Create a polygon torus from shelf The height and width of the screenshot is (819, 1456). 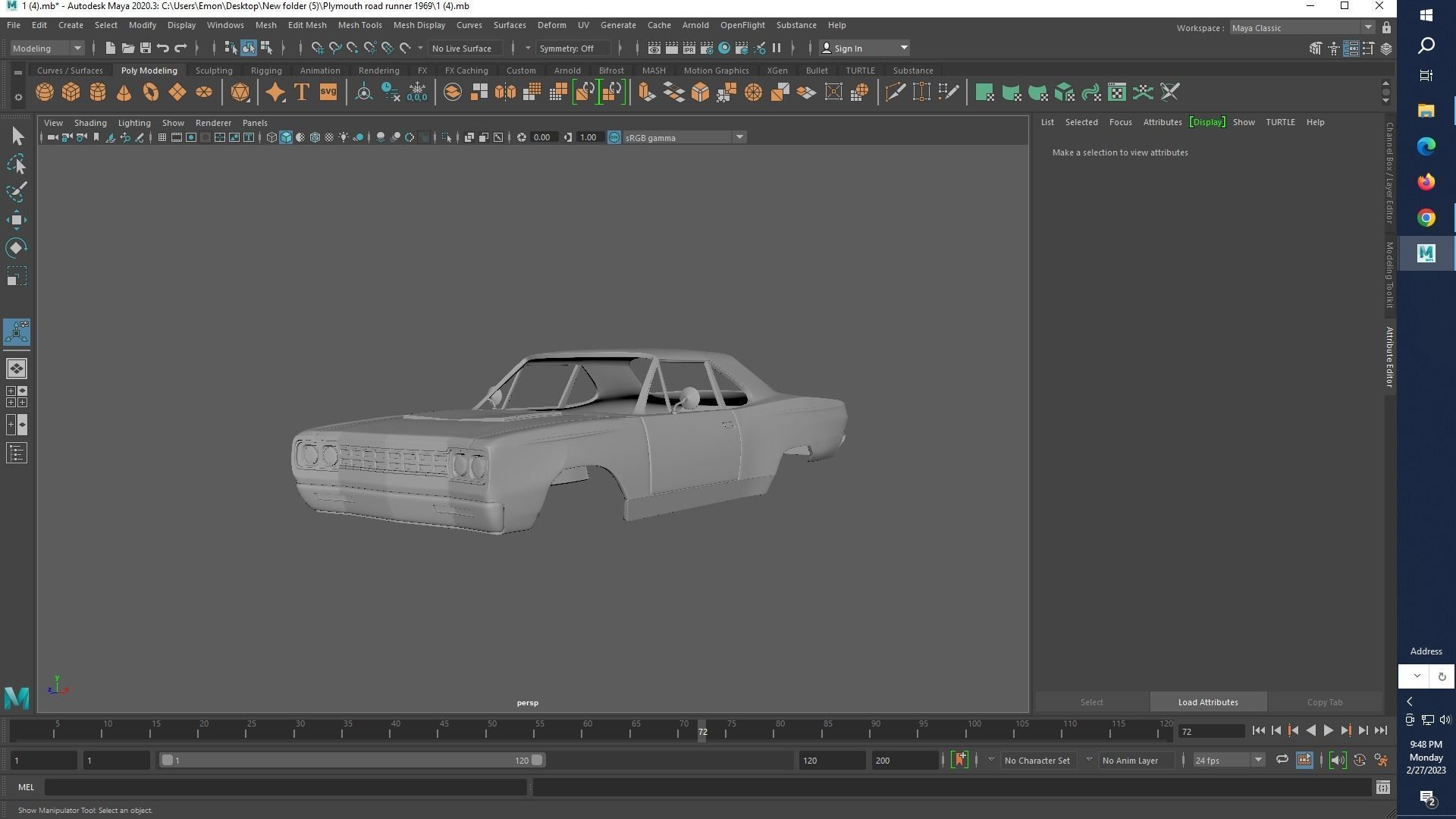point(151,93)
